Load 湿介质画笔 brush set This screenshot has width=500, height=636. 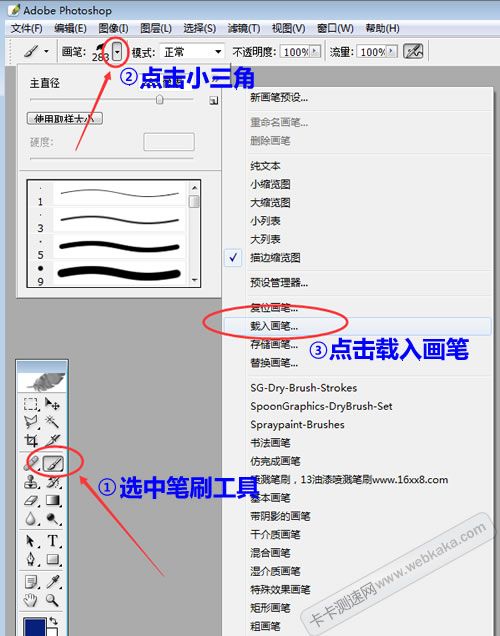(275, 571)
